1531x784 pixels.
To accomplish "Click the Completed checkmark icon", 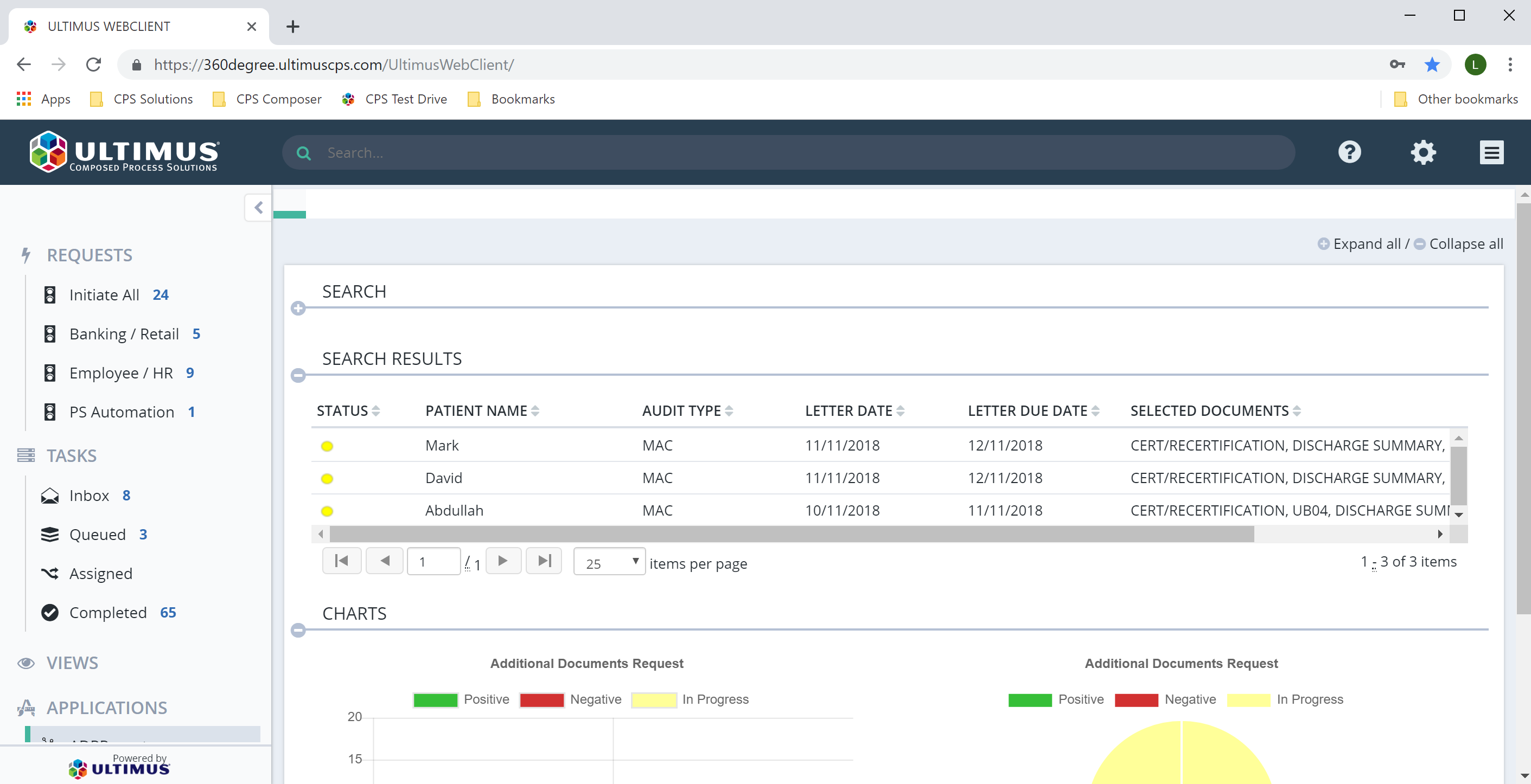I will click(x=50, y=612).
